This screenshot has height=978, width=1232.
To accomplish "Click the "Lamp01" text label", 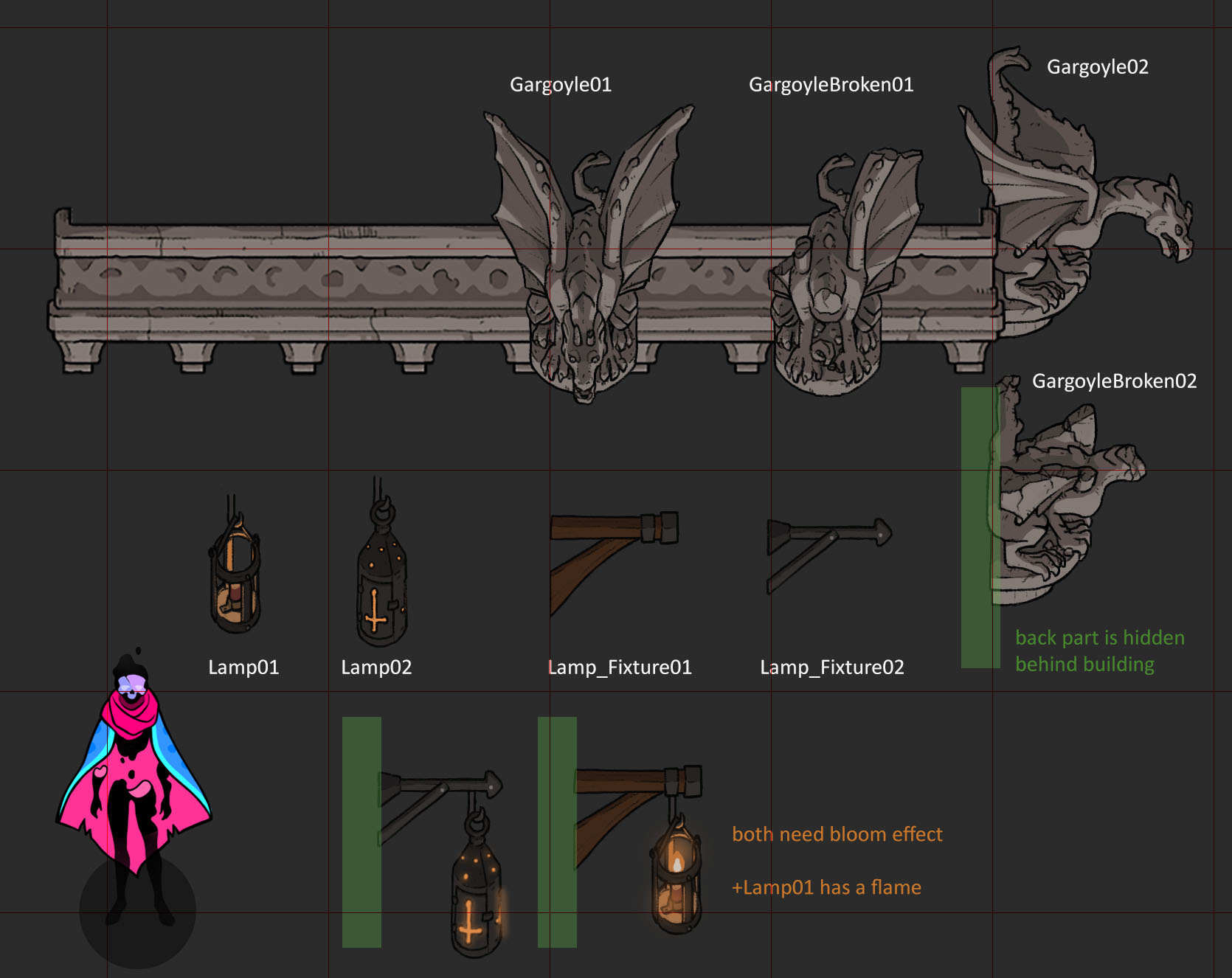I will tap(243, 667).
